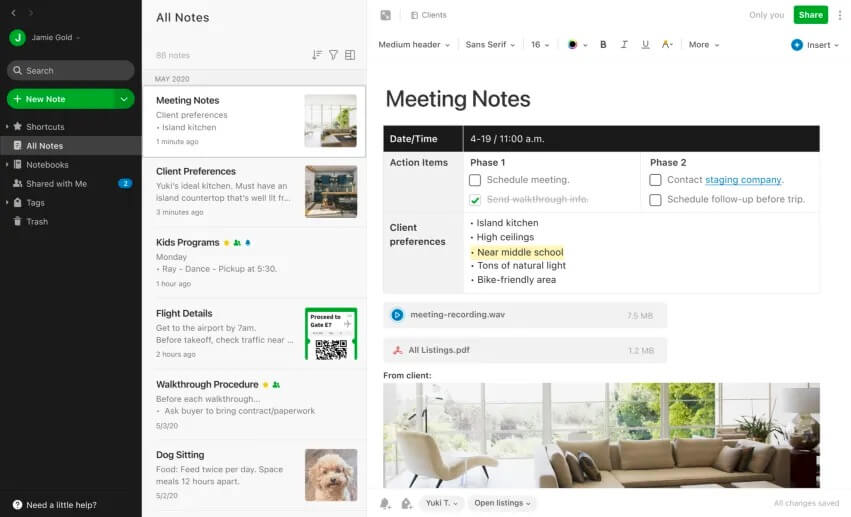Image resolution: width=851 pixels, height=517 pixels.
Task: Toggle italic text formatting
Action: (624, 45)
